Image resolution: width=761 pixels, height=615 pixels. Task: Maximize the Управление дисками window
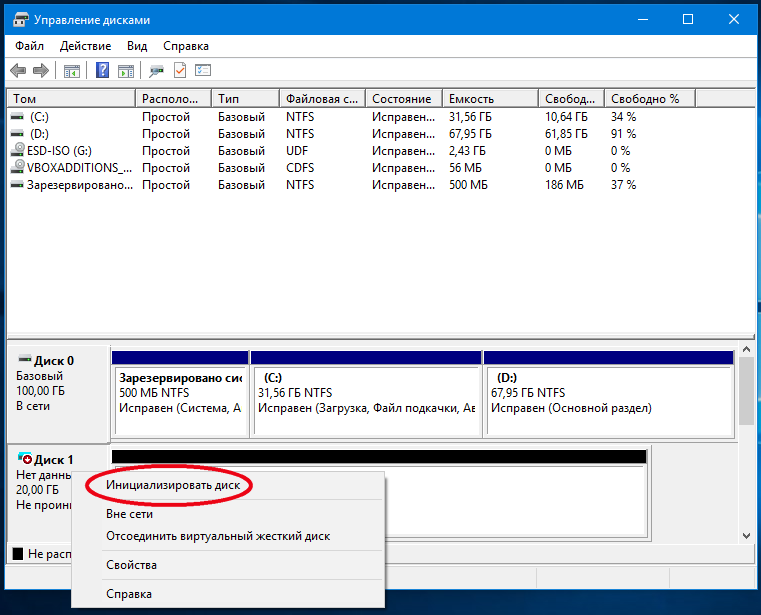pos(688,19)
